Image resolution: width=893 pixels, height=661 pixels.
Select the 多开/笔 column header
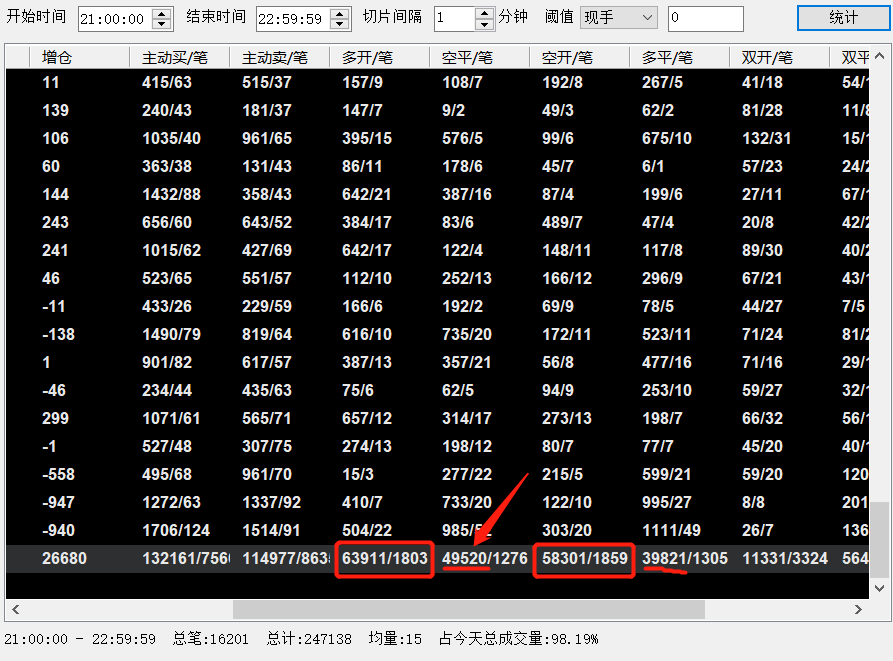coord(379,58)
